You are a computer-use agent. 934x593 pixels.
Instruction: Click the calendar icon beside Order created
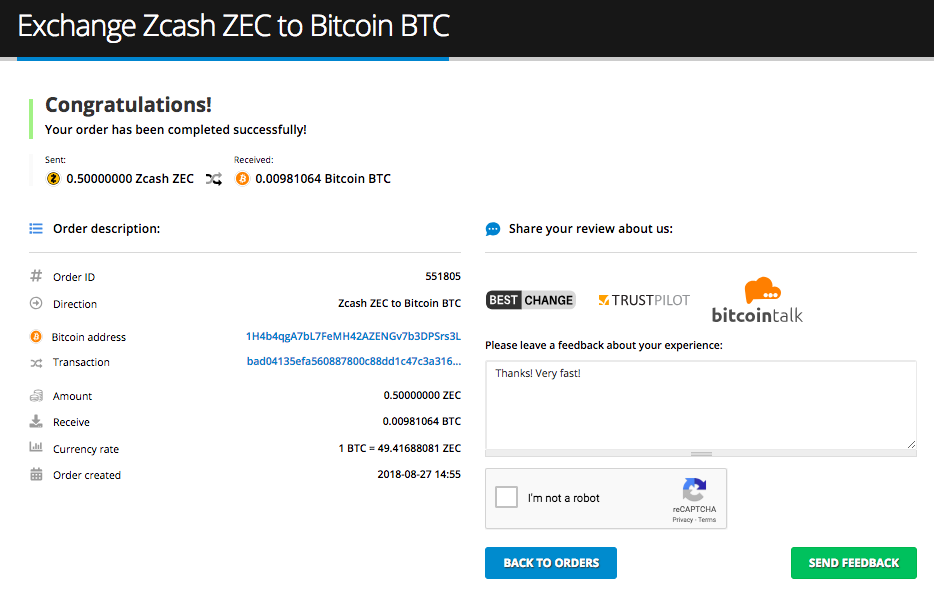36,475
